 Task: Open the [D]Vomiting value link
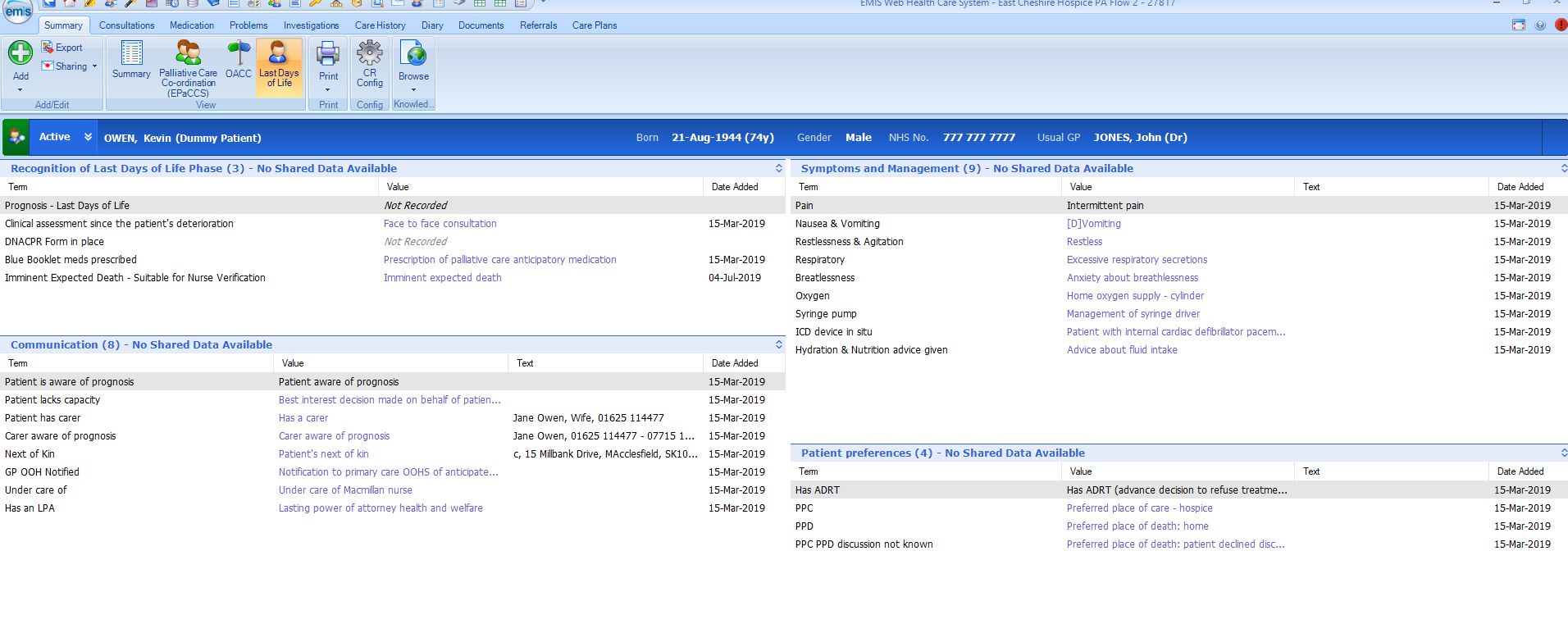(1093, 224)
